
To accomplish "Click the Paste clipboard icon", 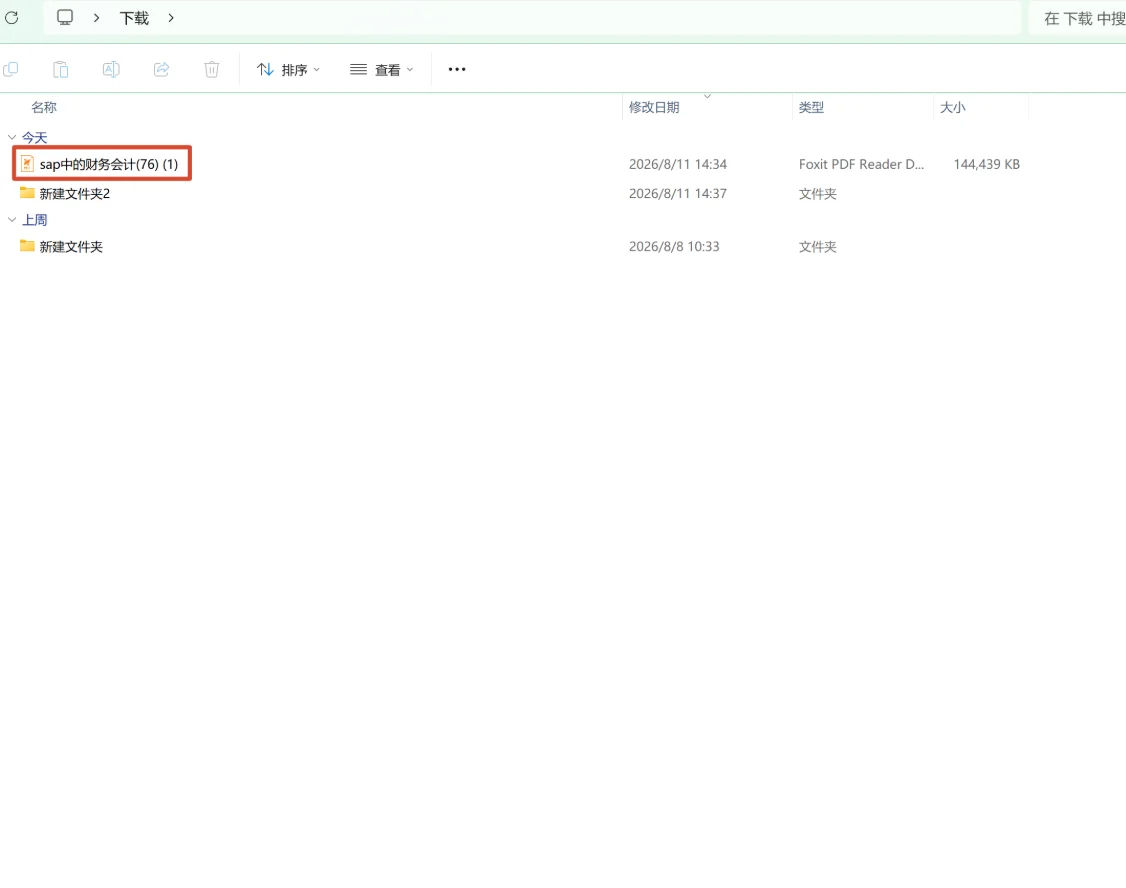I will [x=61, y=70].
